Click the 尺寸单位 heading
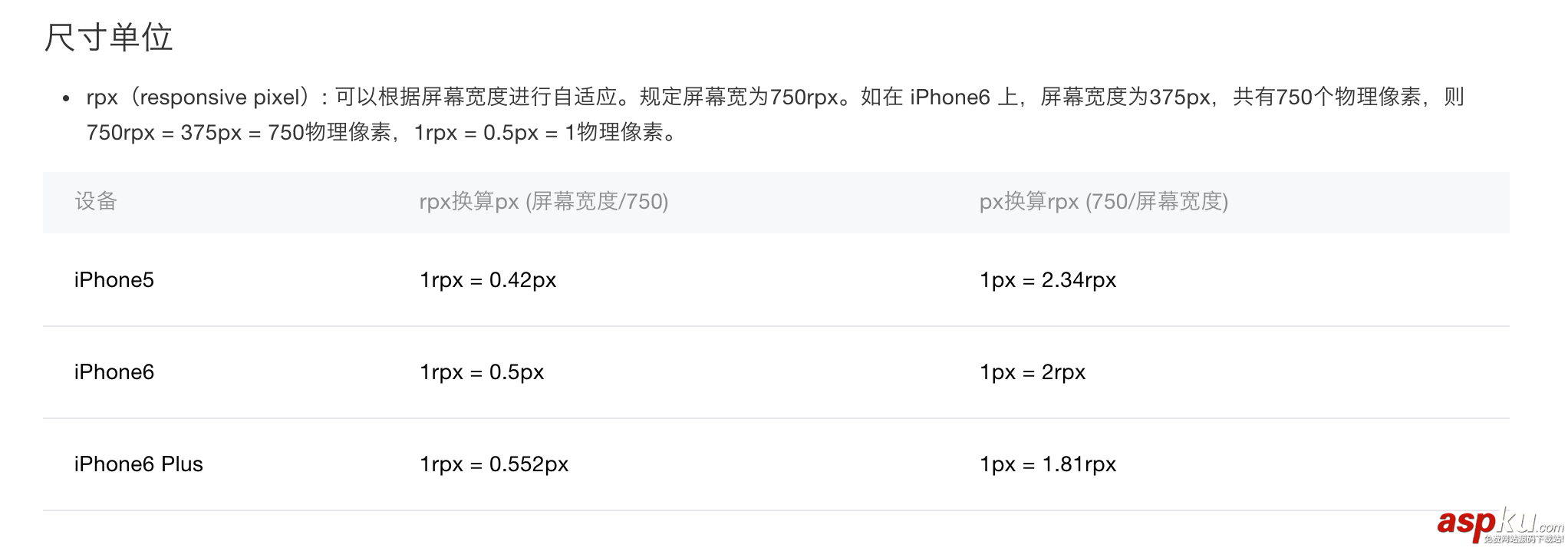The image size is (1568, 548). pos(108,38)
